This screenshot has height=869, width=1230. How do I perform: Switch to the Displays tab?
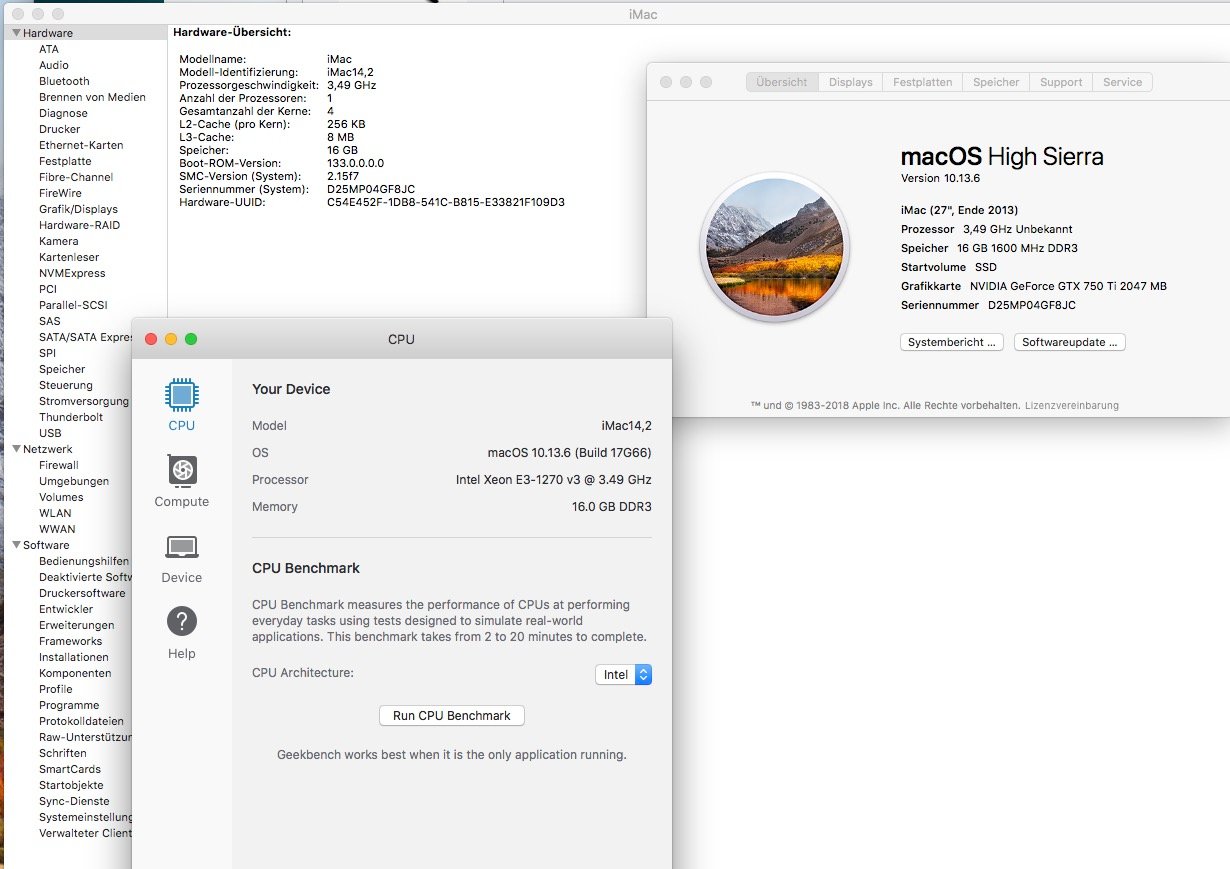coord(850,82)
